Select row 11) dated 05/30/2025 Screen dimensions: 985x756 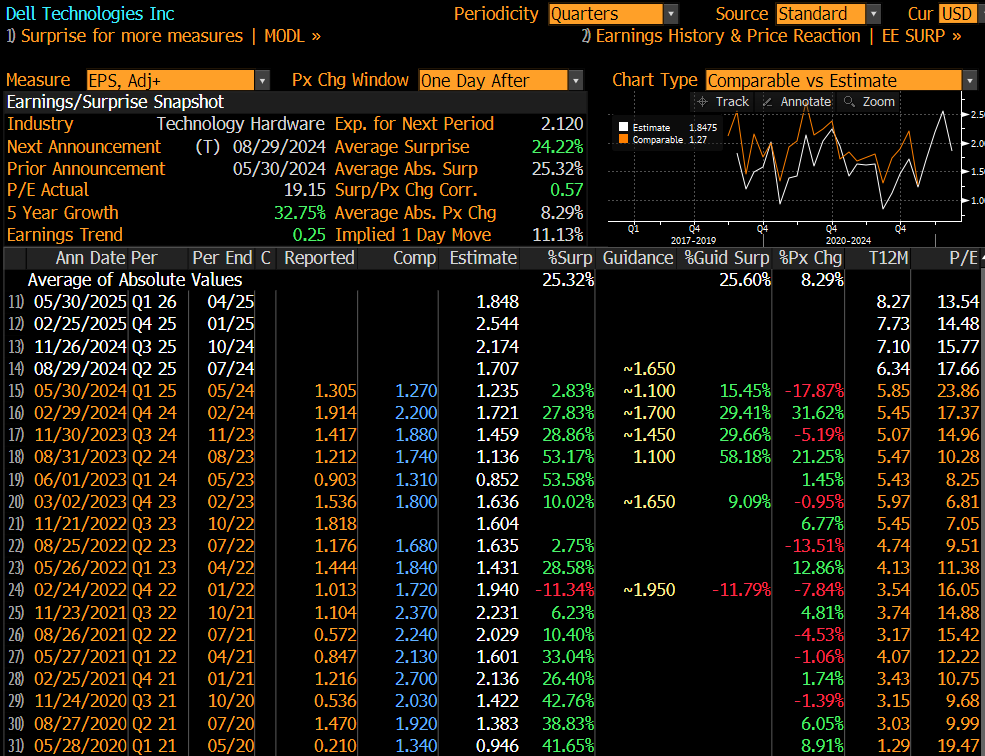pos(492,302)
